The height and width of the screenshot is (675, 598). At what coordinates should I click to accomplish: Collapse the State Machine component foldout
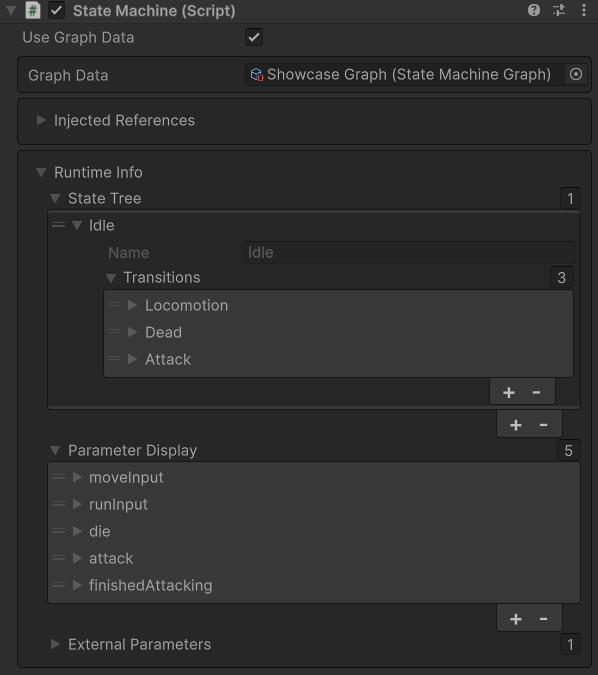tap(11, 10)
